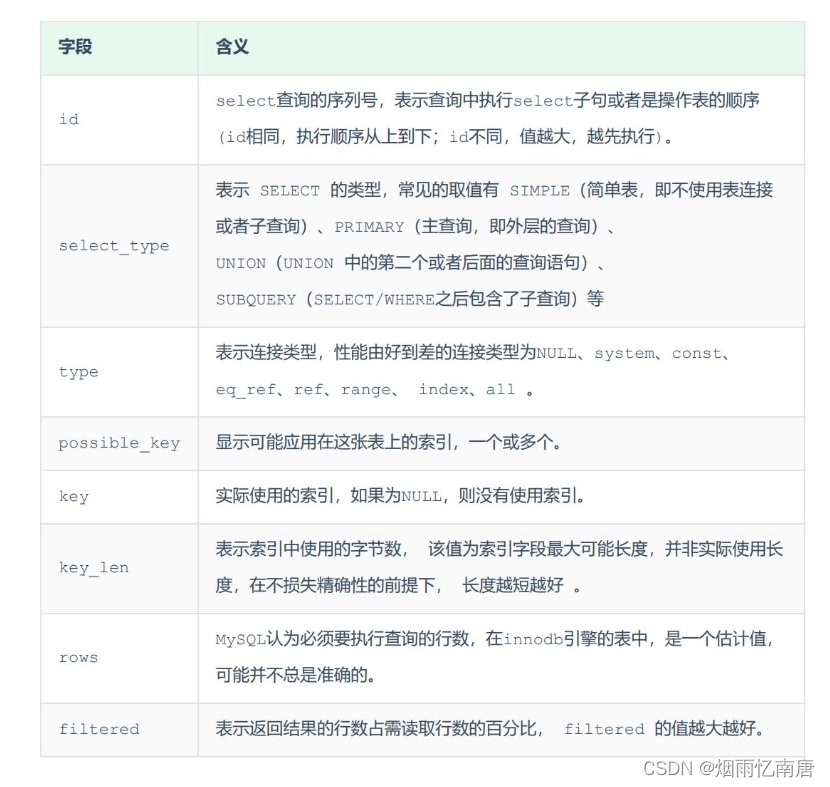
Task: Click the text '长度越短越好'
Action: tap(513, 585)
